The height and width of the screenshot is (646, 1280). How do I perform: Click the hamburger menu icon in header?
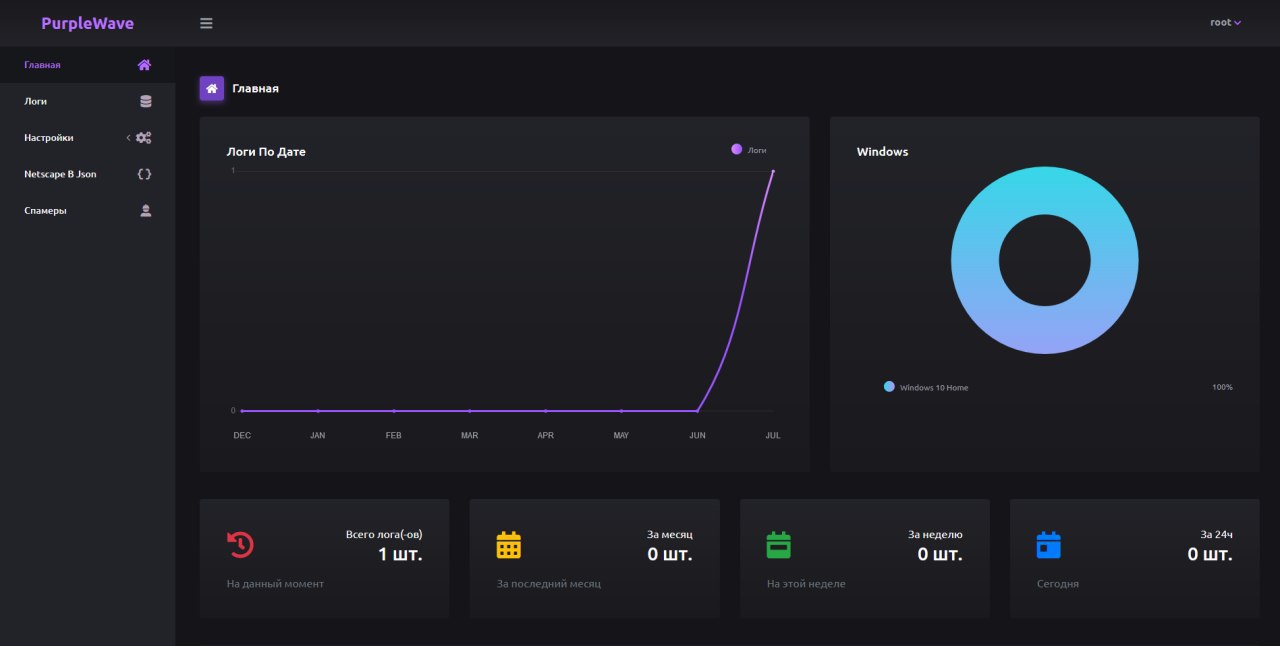tap(206, 23)
